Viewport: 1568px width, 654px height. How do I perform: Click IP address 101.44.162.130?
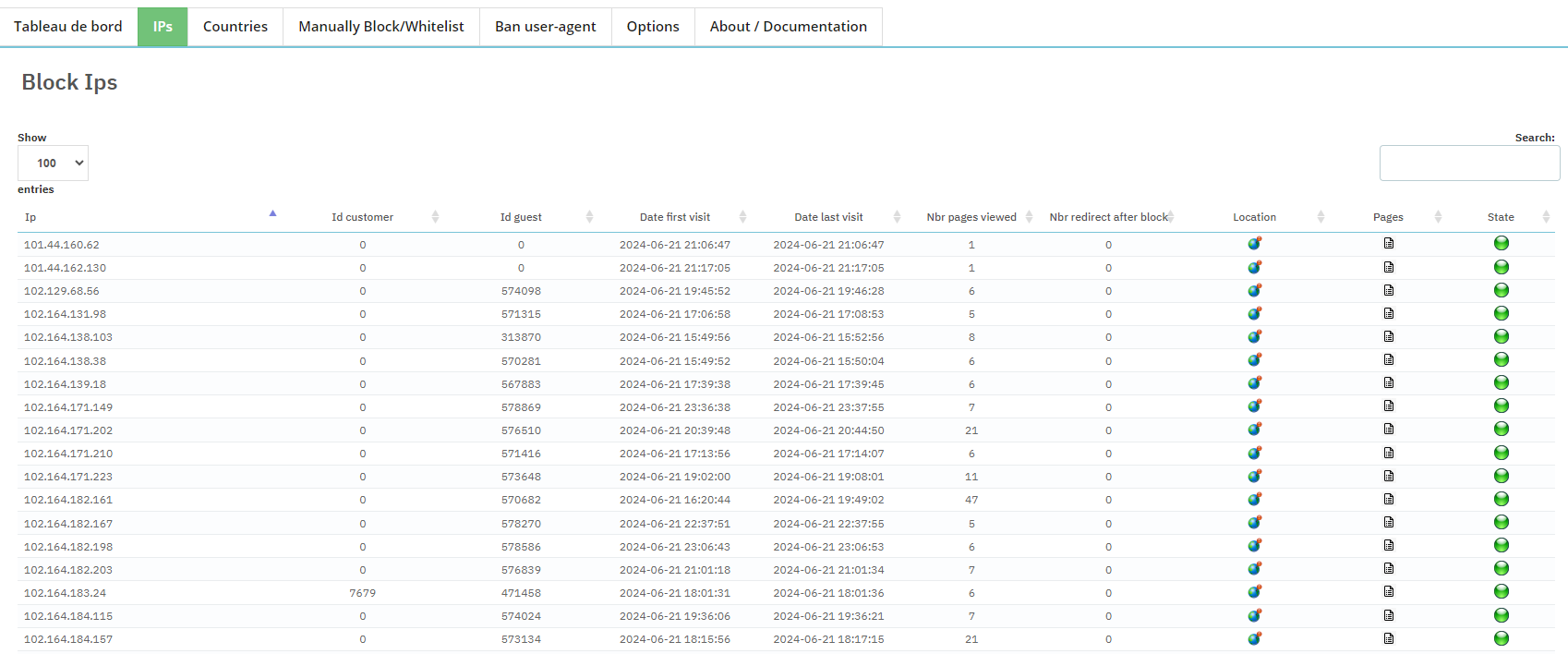tap(65, 268)
